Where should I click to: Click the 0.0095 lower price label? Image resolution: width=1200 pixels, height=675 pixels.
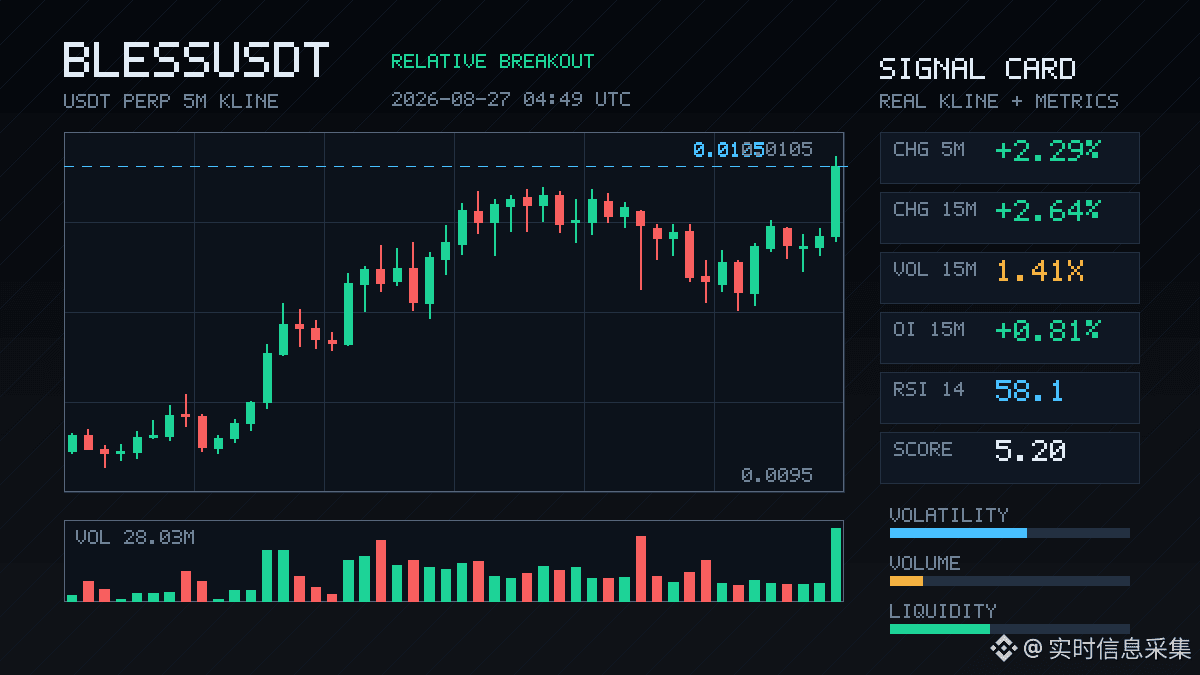point(777,475)
